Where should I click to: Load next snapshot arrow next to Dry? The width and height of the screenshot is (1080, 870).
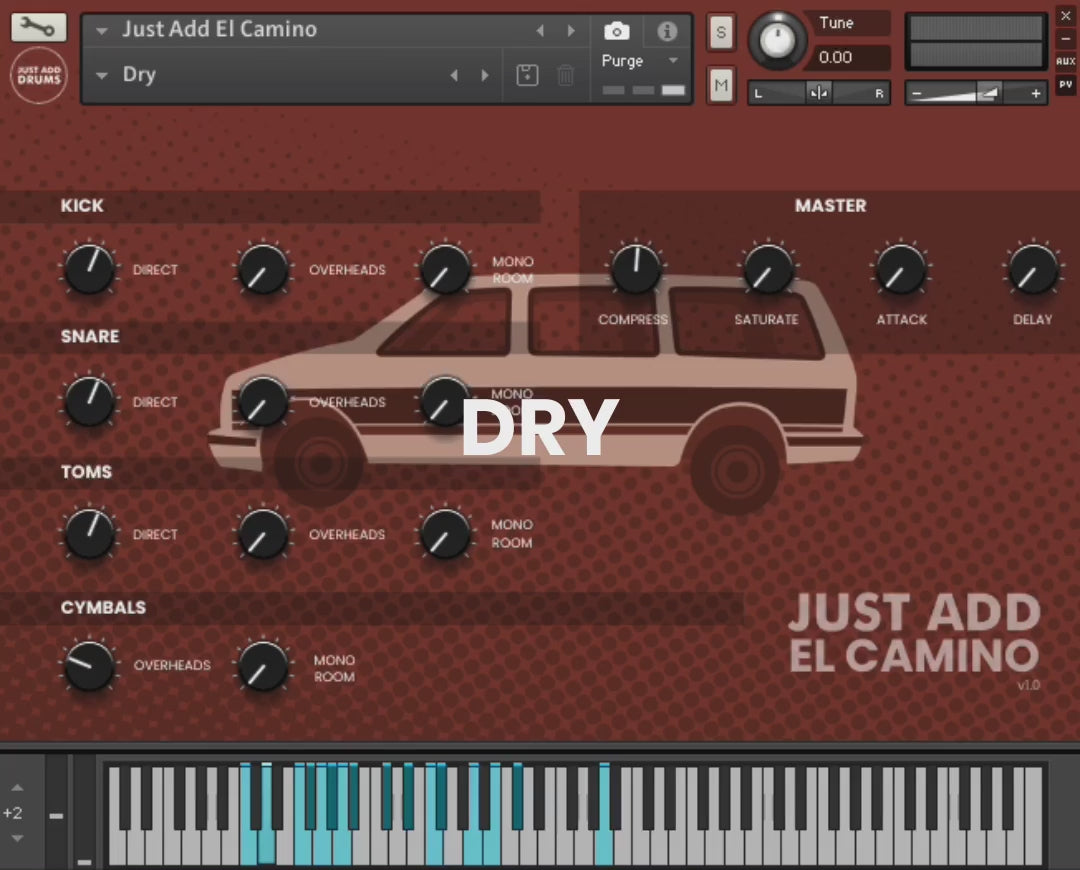pos(485,75)
